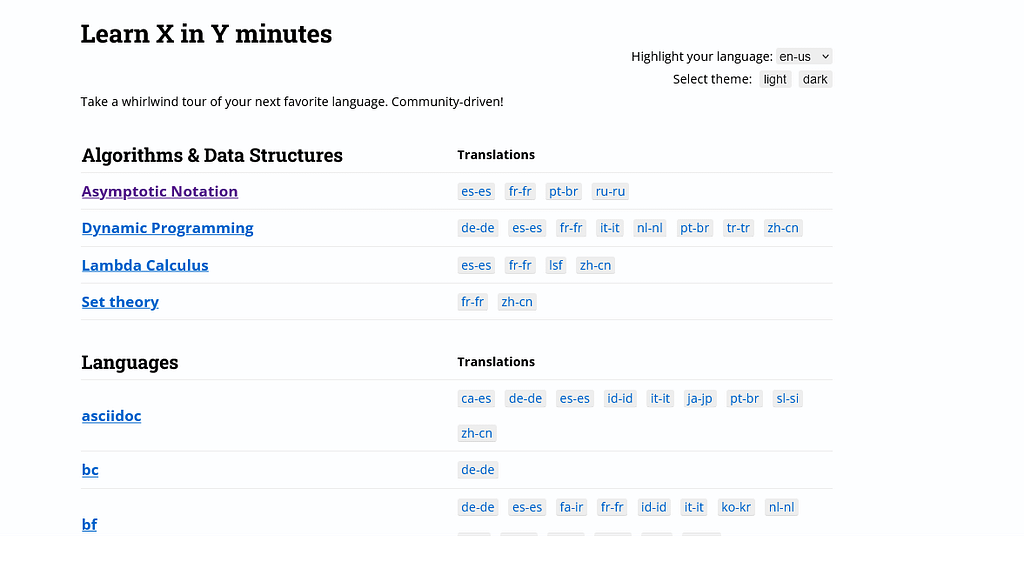Click the Learn X in Y minutes title
The height and width of the screenshot is (575, 1024).
tap(206, 34)
